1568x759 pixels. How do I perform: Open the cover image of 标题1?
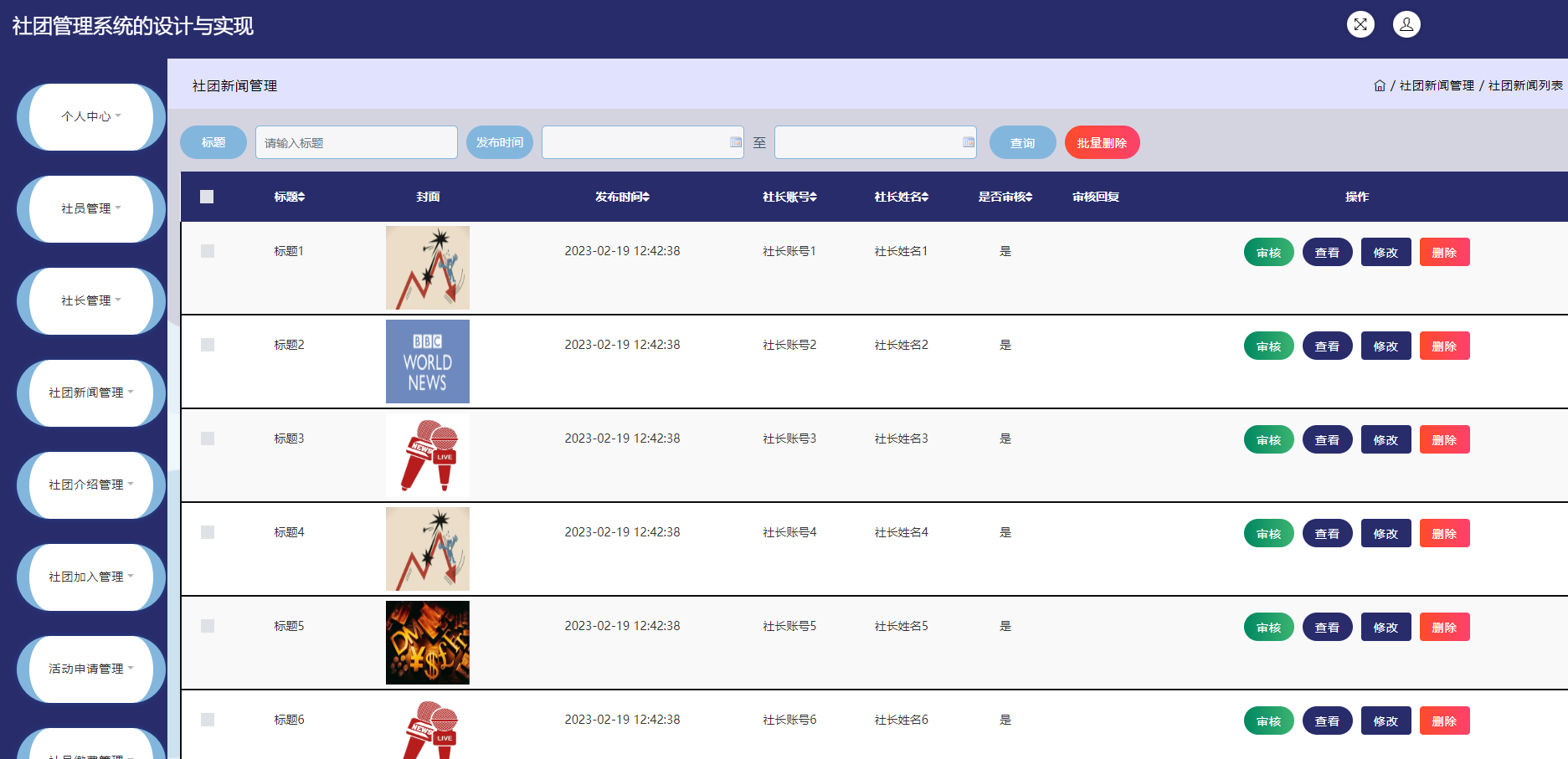coord(428,268)
